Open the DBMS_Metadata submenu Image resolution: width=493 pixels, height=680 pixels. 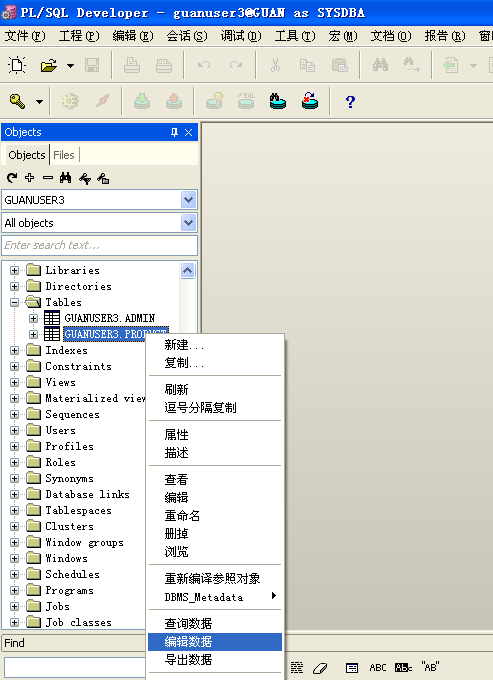(x=215, y=597)
